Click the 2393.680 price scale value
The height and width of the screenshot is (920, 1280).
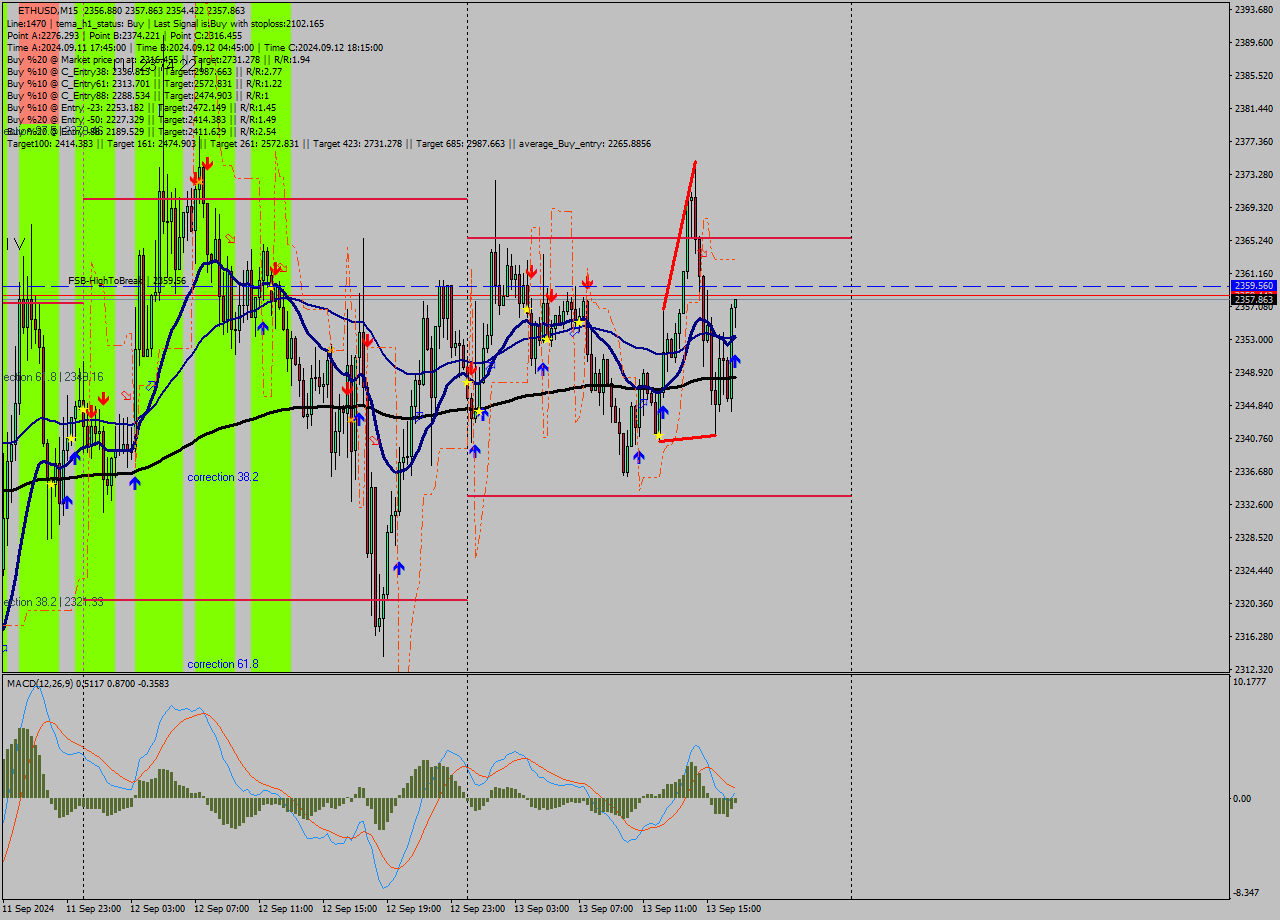pos(1253,10)
